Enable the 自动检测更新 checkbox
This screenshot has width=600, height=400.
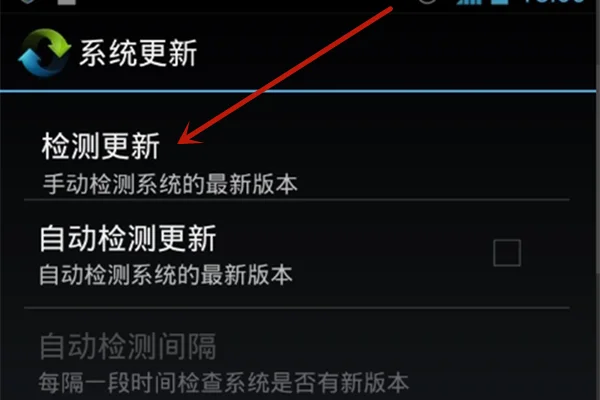(507, 253)
